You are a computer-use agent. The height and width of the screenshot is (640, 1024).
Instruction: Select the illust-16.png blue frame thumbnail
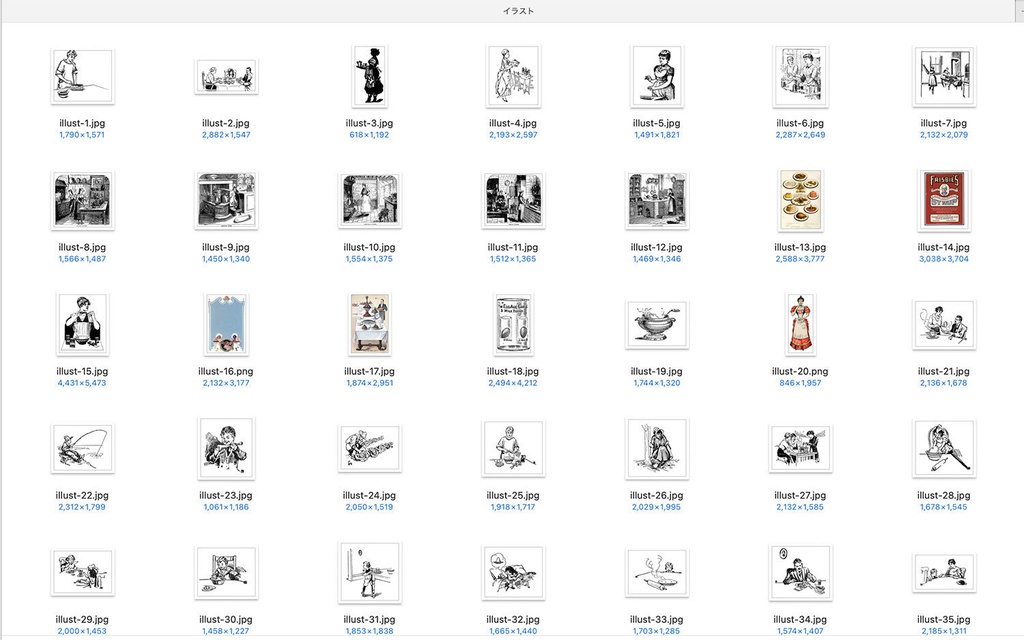(x=226, y=323)
